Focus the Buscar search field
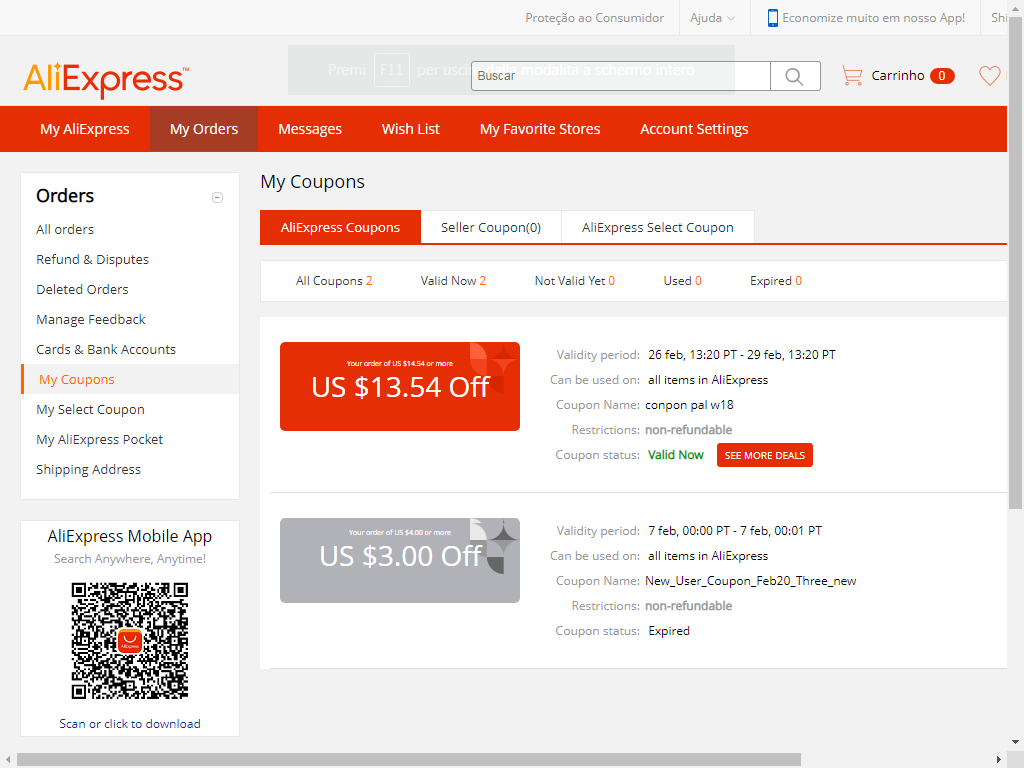Screen dimensions: 1024x768 point(620,76)
